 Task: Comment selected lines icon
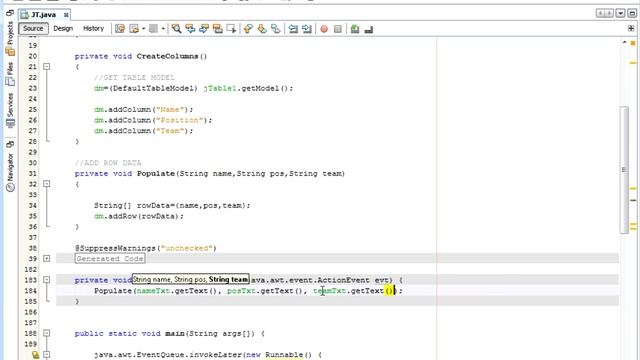[355, 29]
